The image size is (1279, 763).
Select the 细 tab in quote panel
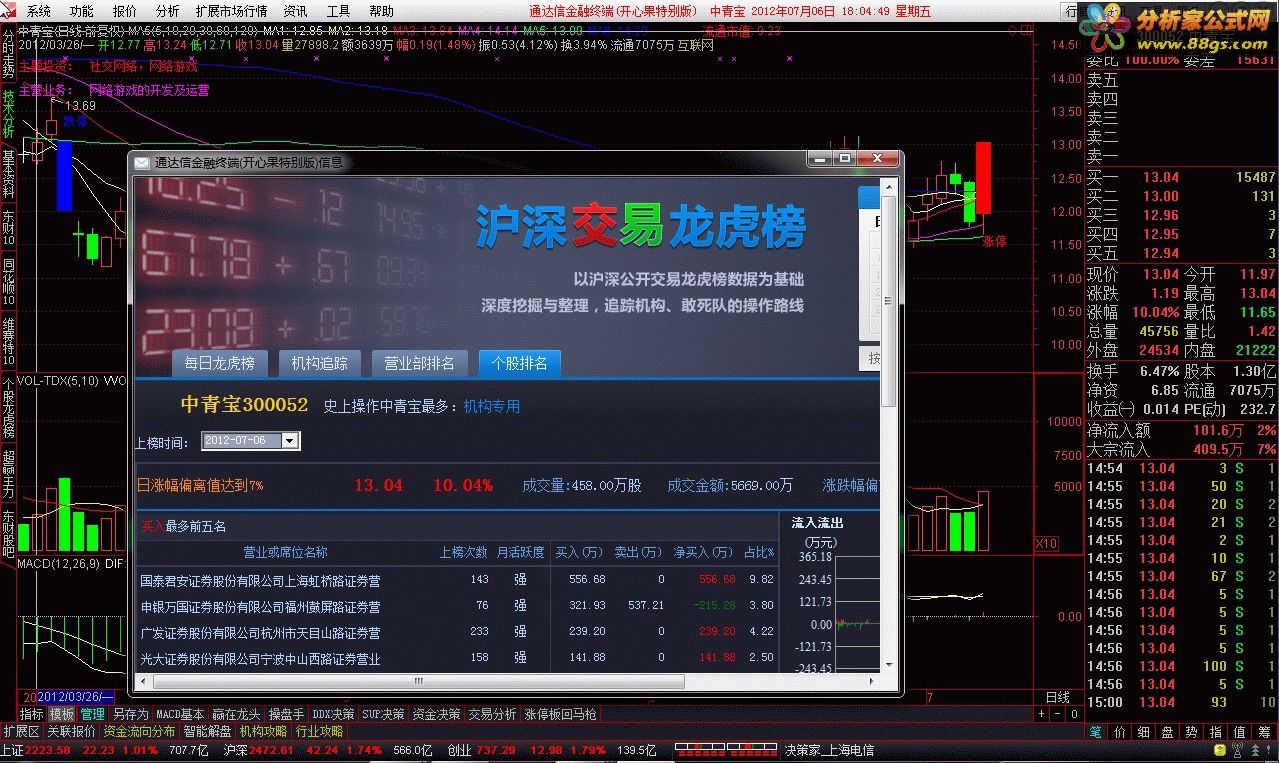(x=1144, y=732)
